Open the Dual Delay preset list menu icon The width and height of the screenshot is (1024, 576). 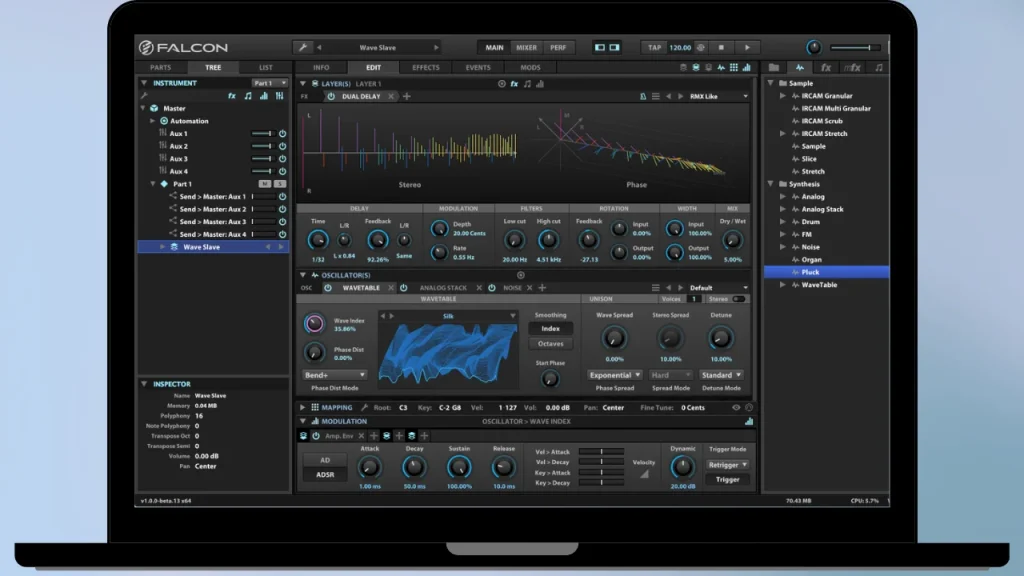click(656, 96)
